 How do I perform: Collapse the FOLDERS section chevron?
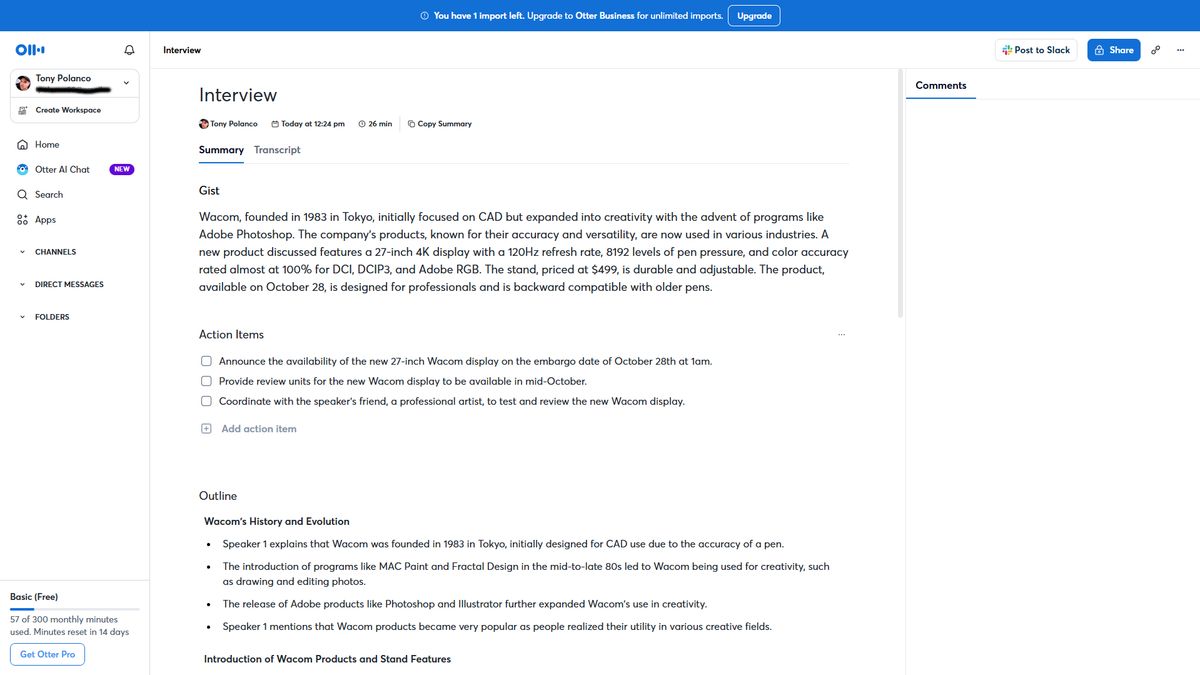(22, 317)
